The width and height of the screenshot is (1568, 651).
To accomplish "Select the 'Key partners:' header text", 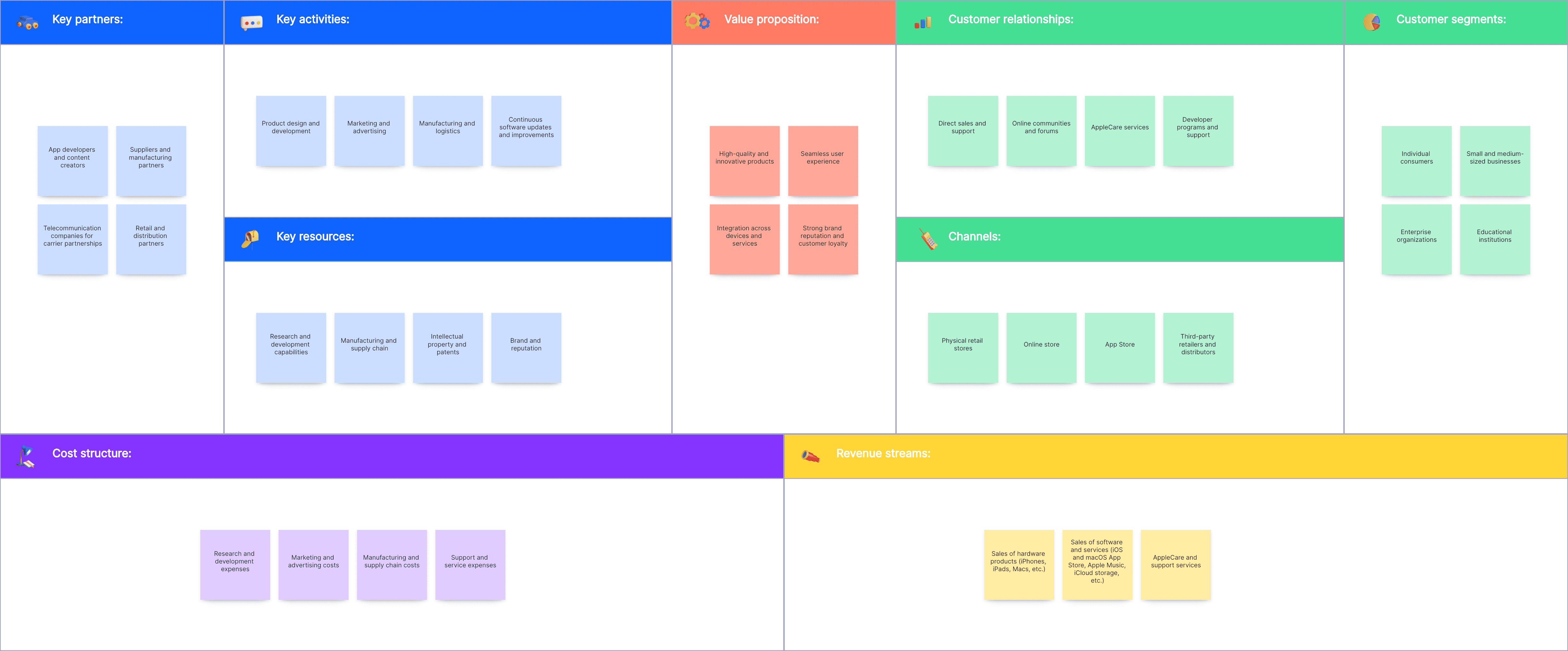I will pos(88,19).
